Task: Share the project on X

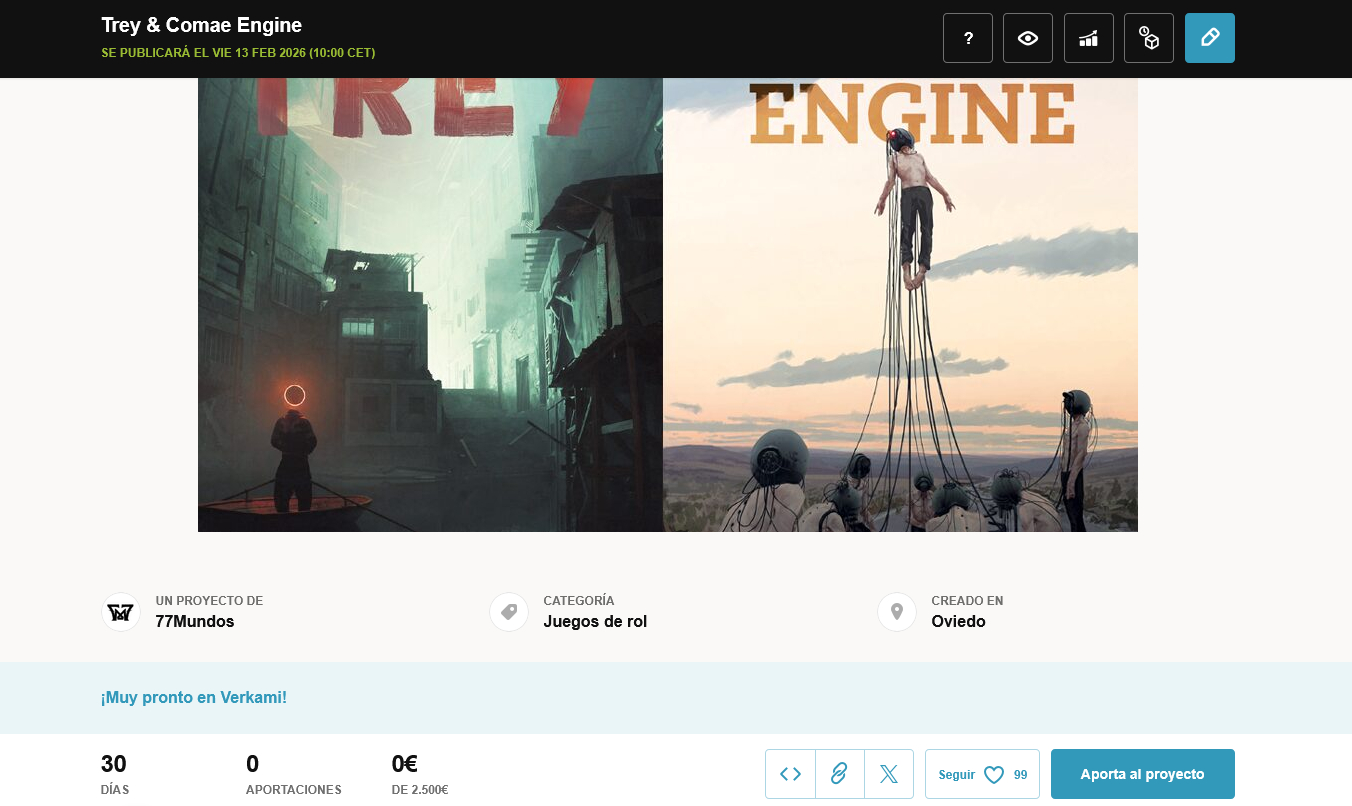Action: (x=888, y=774)
